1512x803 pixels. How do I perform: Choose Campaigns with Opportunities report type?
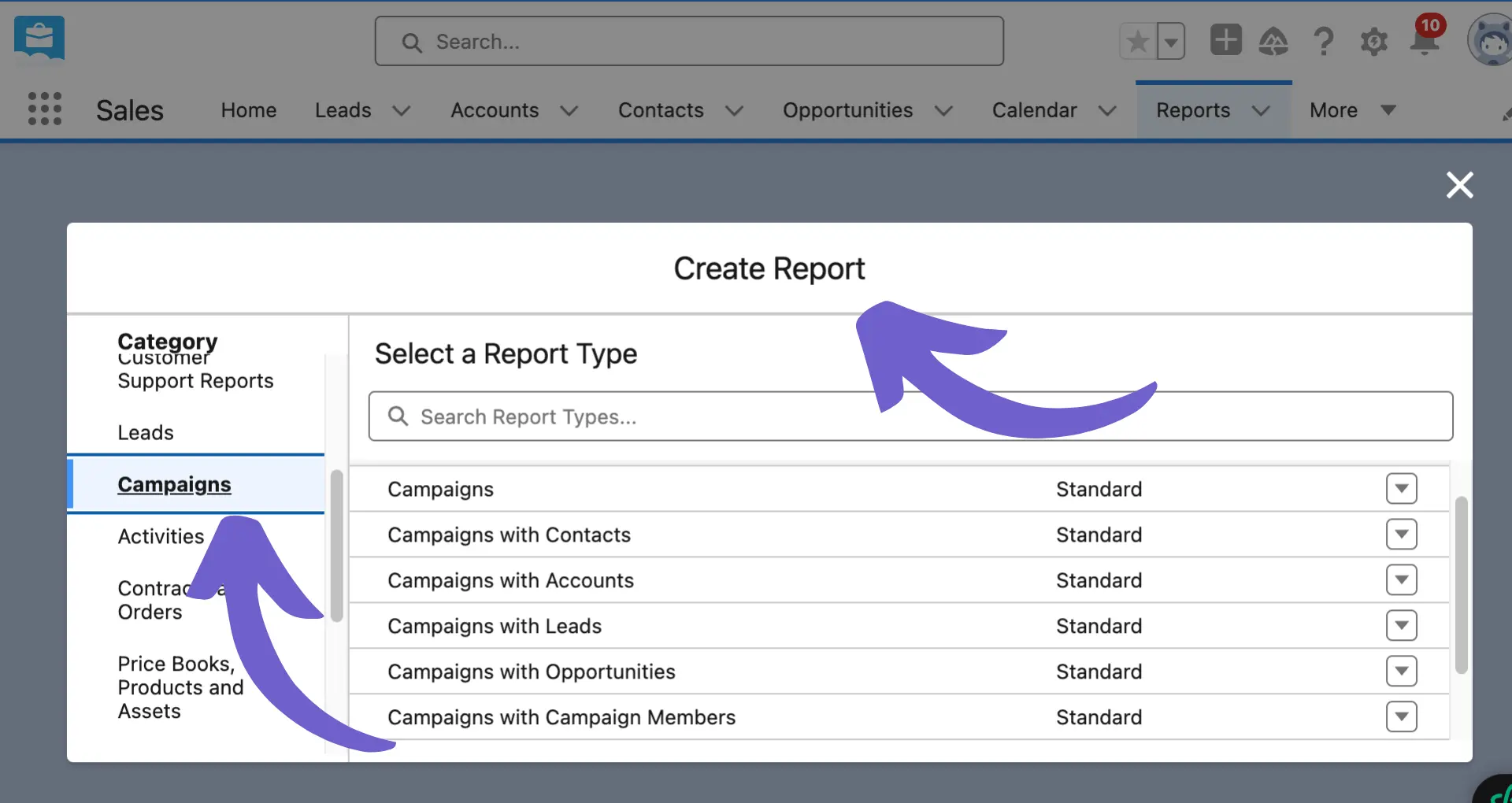531,672
